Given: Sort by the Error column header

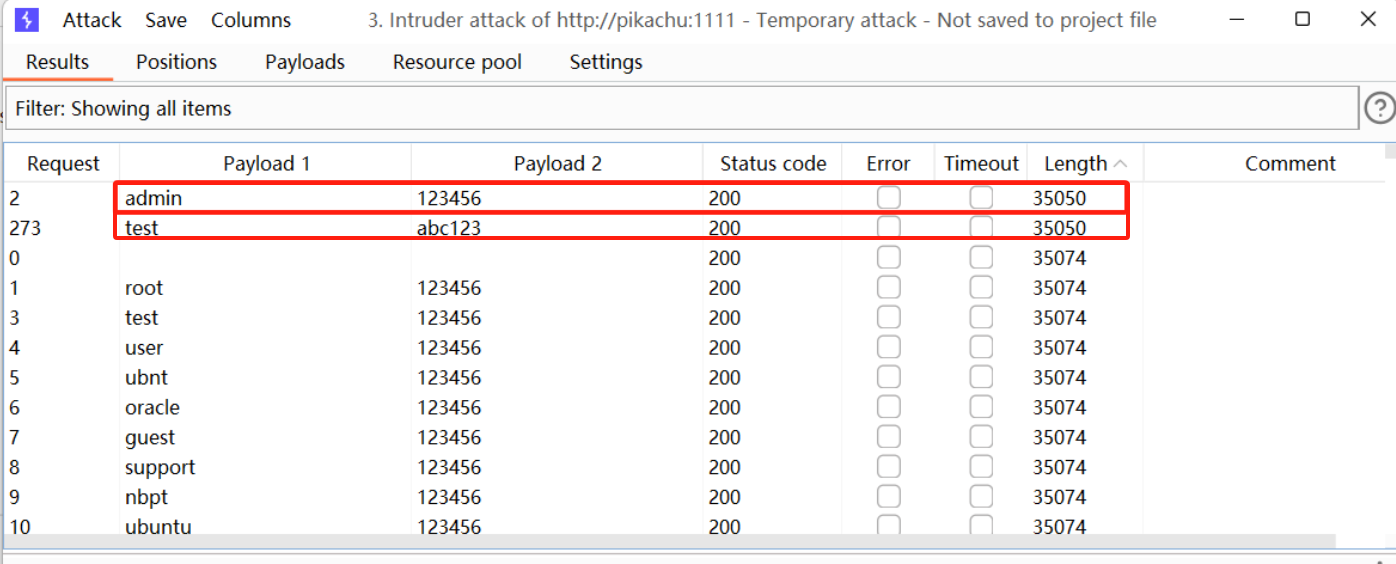Looking at the screenshot, I should pos(888,164).
